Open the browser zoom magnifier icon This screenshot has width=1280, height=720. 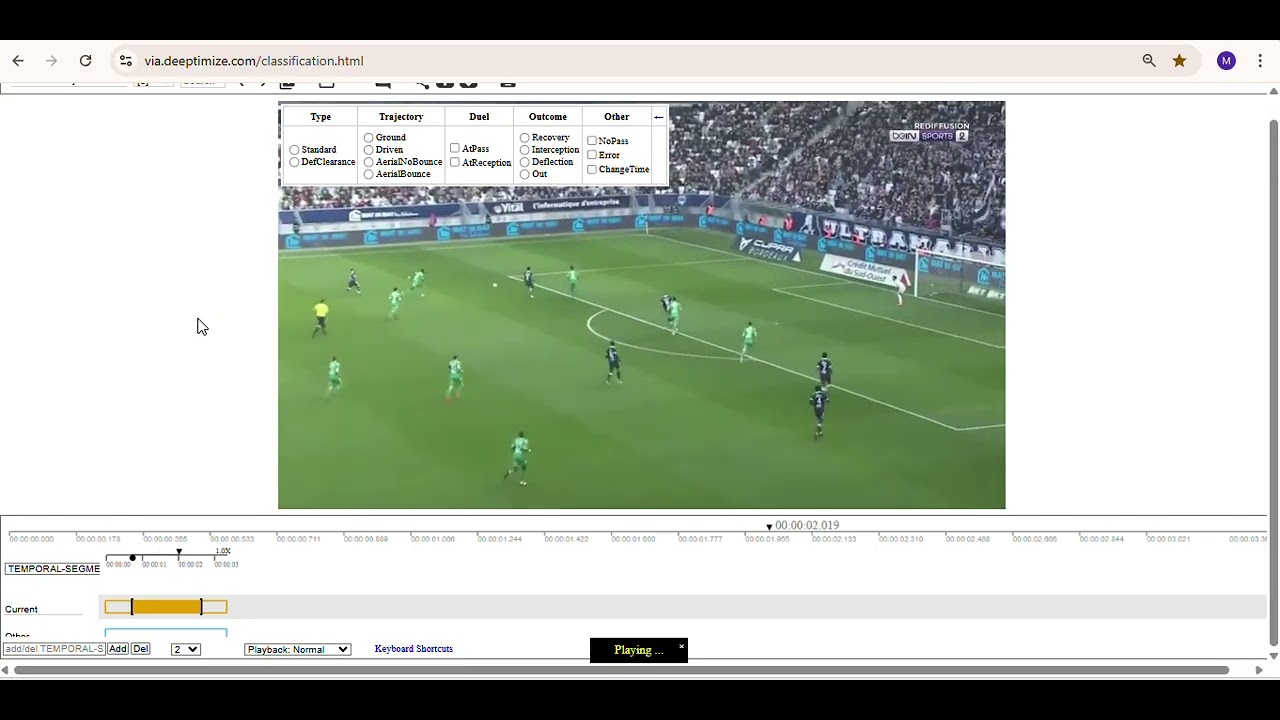coord(1149,61)
